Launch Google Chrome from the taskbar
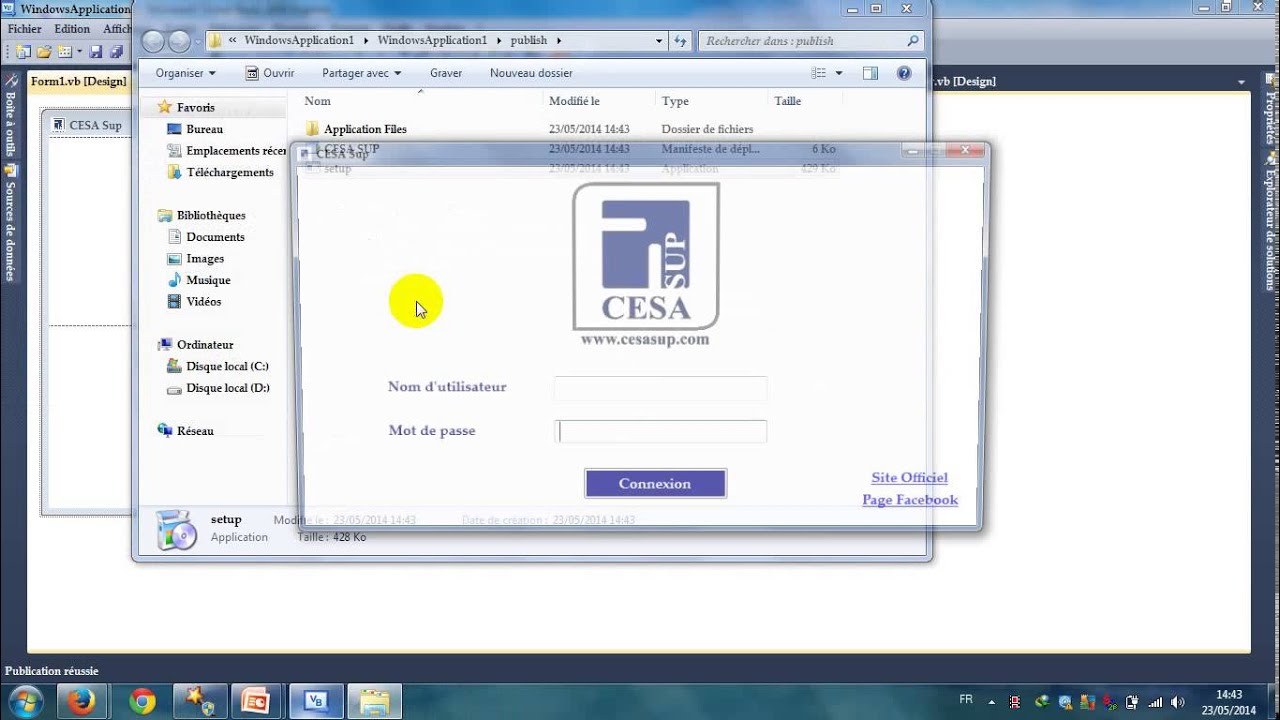The image size is (1280, 720). coord(142,701)
